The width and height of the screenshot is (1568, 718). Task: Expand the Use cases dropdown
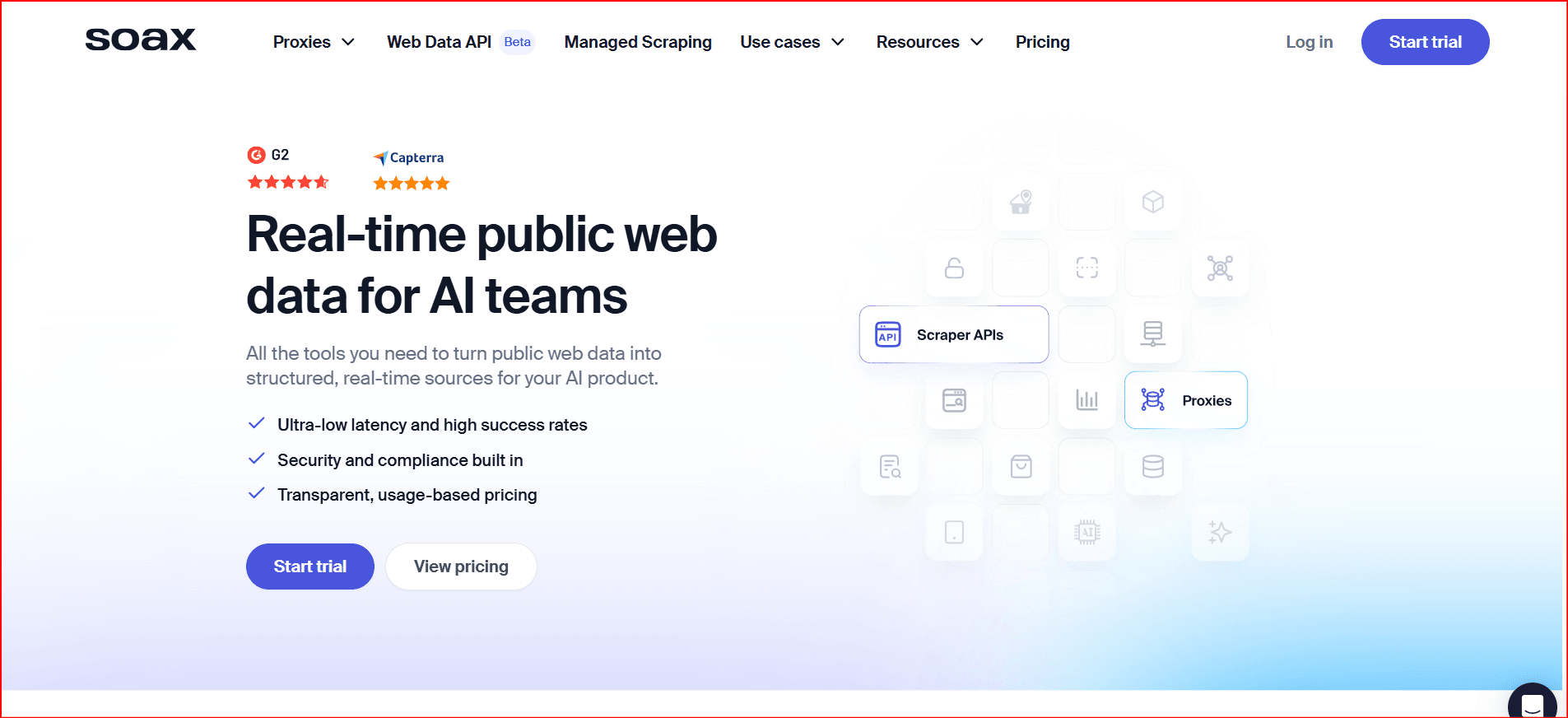coord(792,42)
